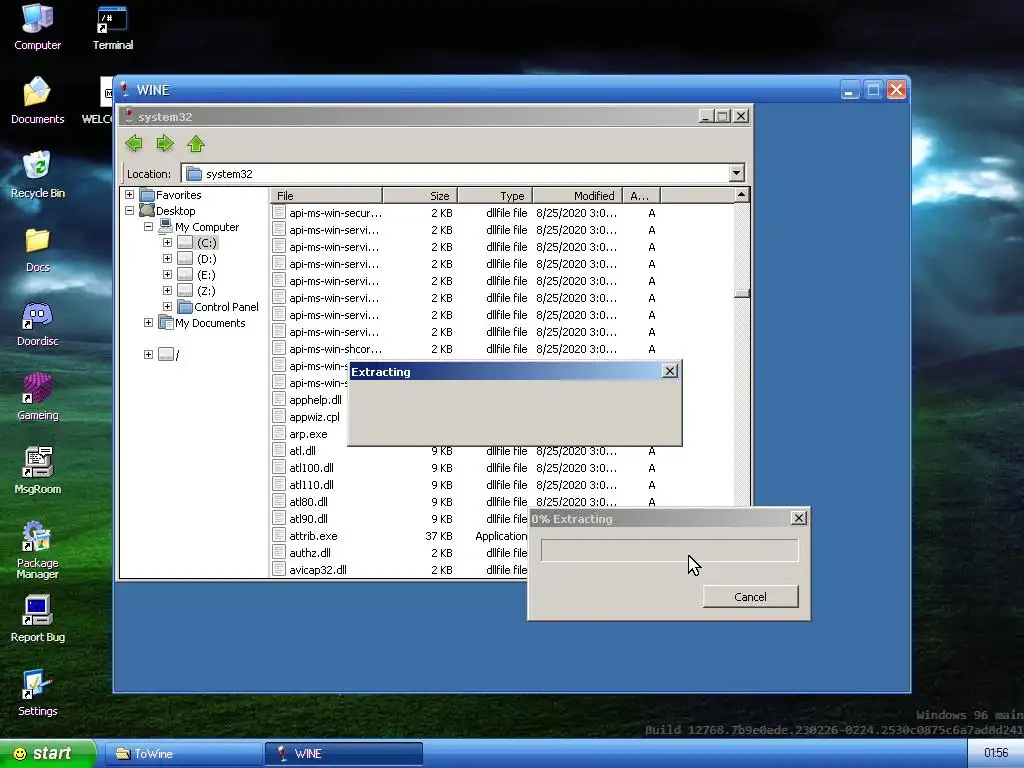Click the A… attributes column header
The width and height of the screenshot is (1024, 768).
[x=641, y=195]
